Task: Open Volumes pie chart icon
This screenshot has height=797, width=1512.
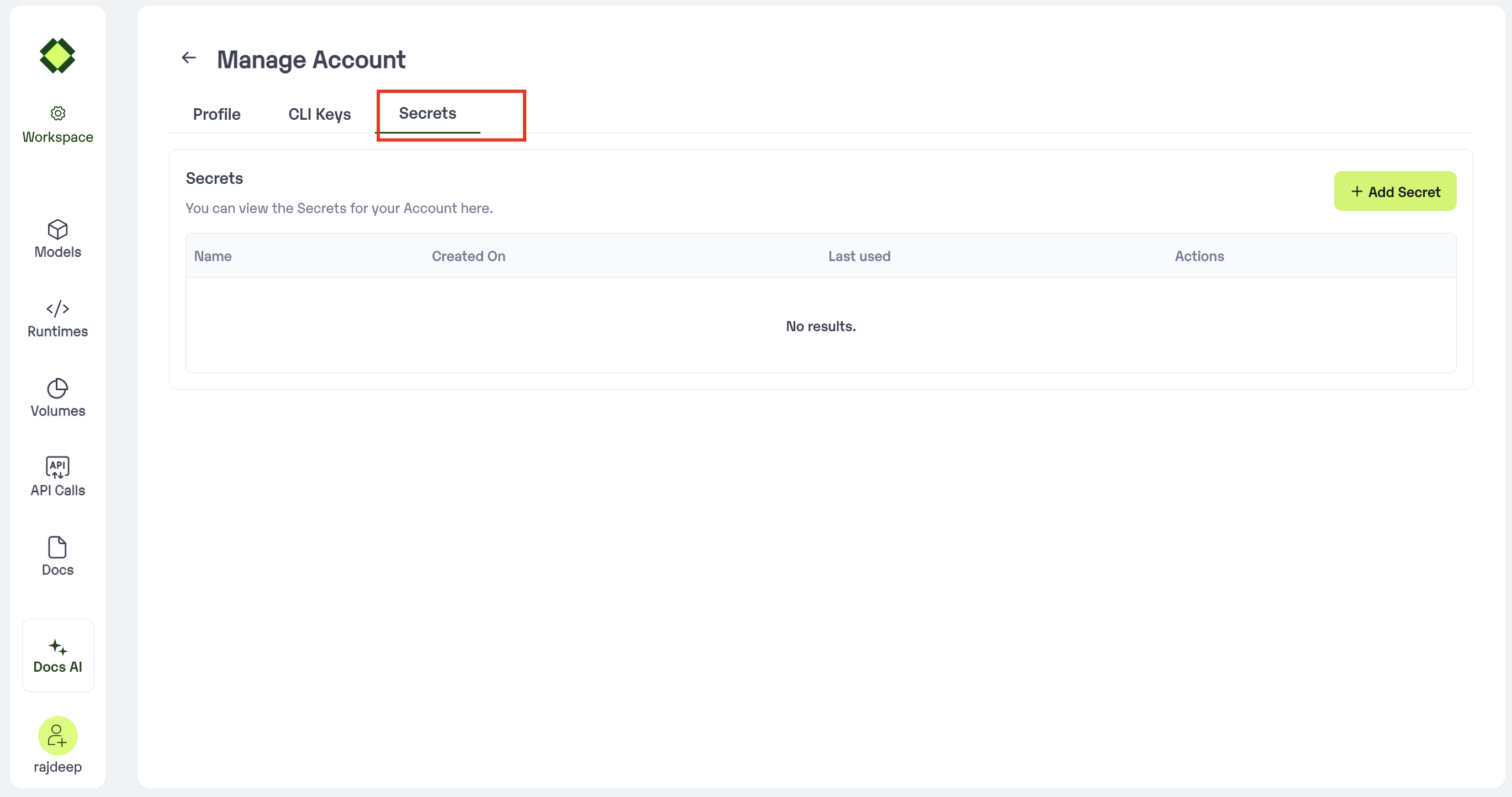Action: (x=57, y=388)
